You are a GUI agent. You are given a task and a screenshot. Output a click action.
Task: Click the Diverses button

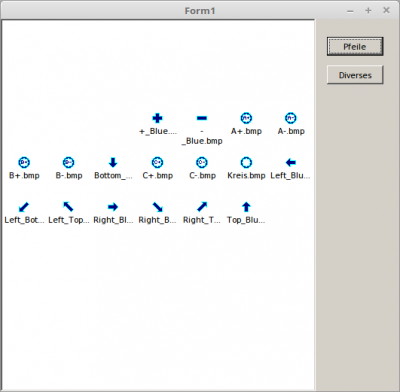[355, 75]
